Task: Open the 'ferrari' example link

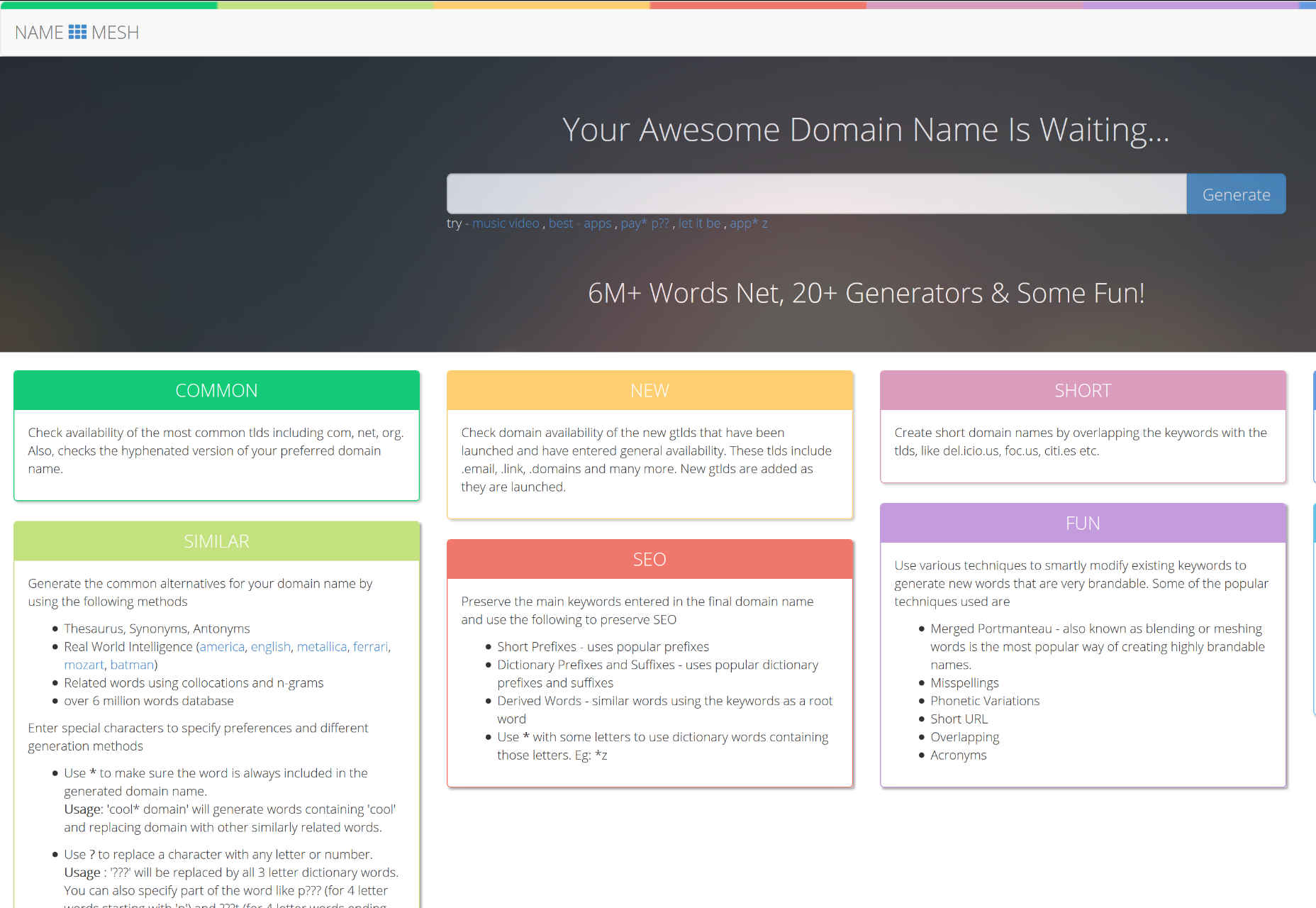Action: pyautogui.click(x=370, y=646)
